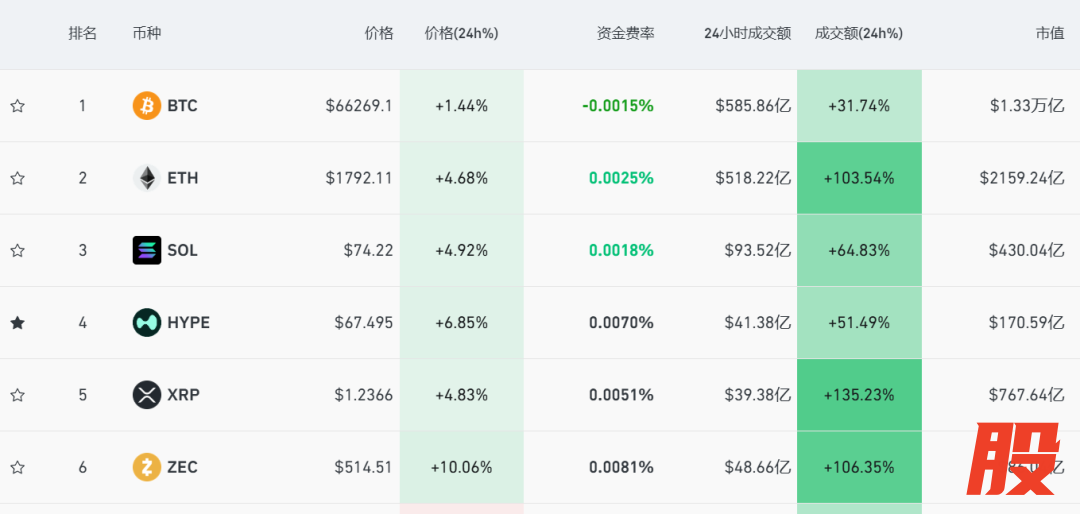Click BTC market cap $1.33万亿
The image size is (1080, 514).
coord(1028,106)
